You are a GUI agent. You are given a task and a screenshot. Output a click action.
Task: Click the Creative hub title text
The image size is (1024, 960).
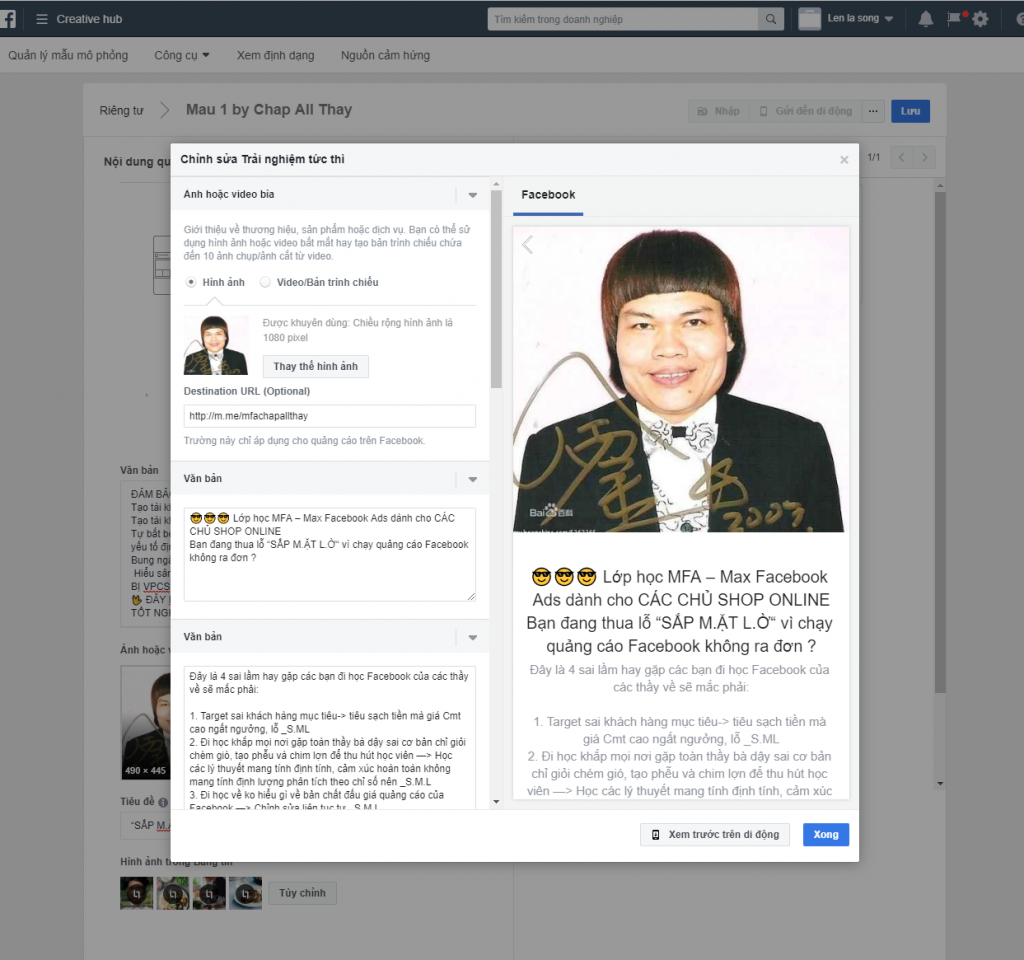pyautogui.click(x=89, y=19)
